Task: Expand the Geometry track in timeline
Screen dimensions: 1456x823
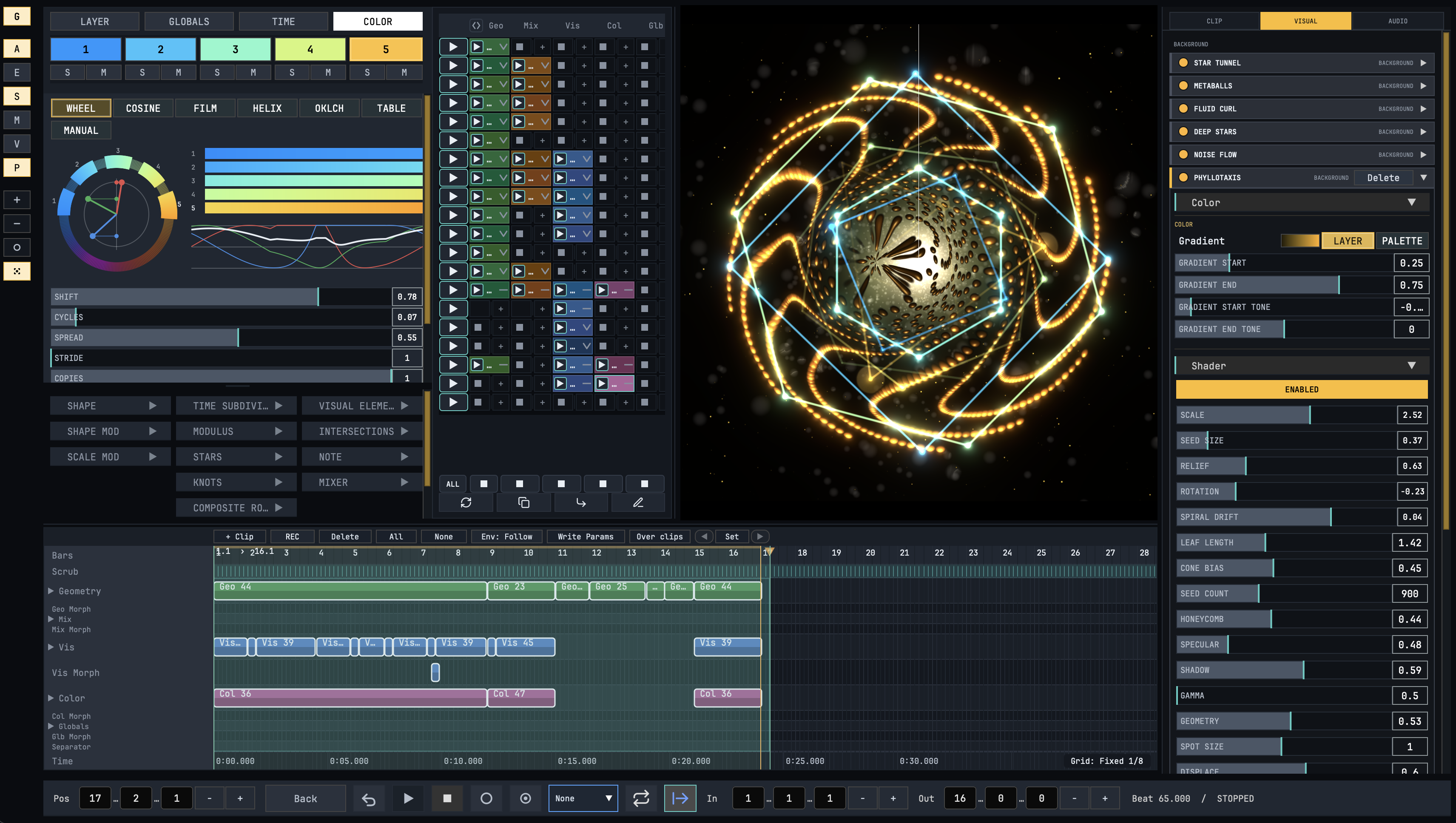Action: [x=51, y=591]
